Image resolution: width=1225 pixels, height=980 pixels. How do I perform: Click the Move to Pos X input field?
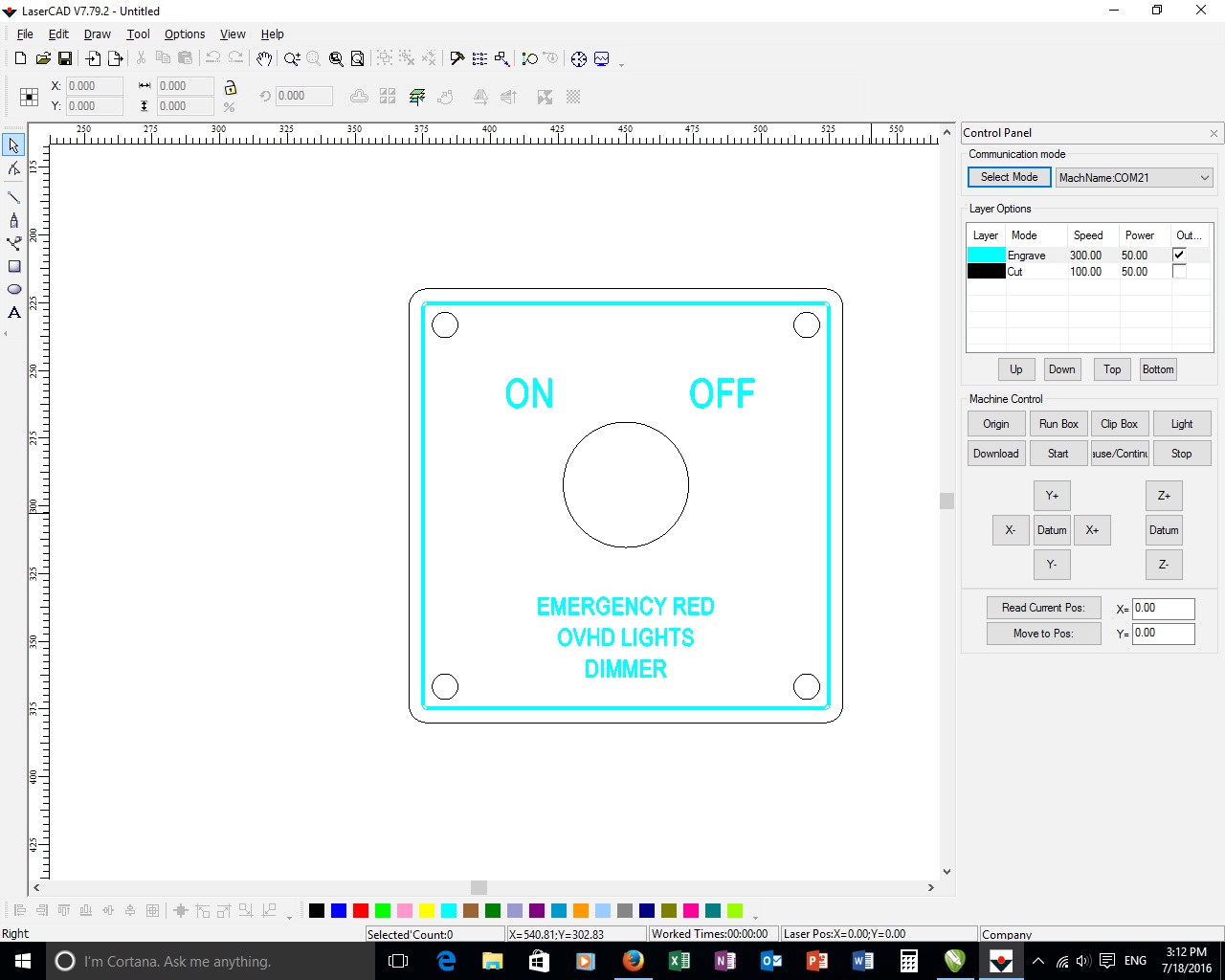click(x=1163, y=609)
